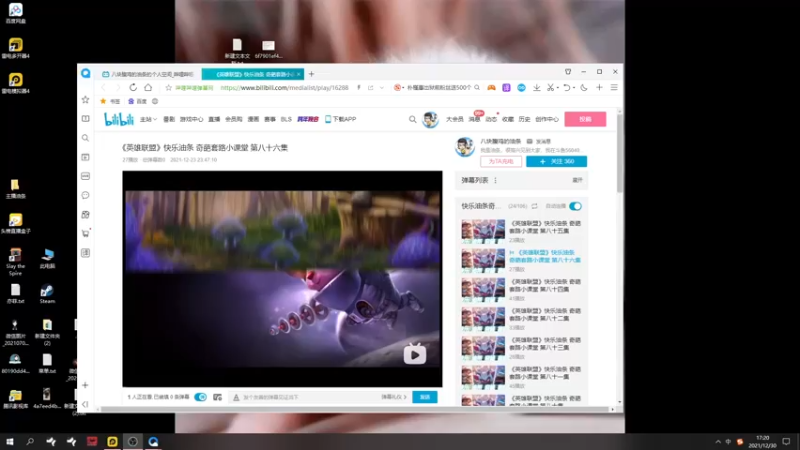Open the browser hamburger main menu
The width and height of the screenshot is (800, 450).
(614, 88)
